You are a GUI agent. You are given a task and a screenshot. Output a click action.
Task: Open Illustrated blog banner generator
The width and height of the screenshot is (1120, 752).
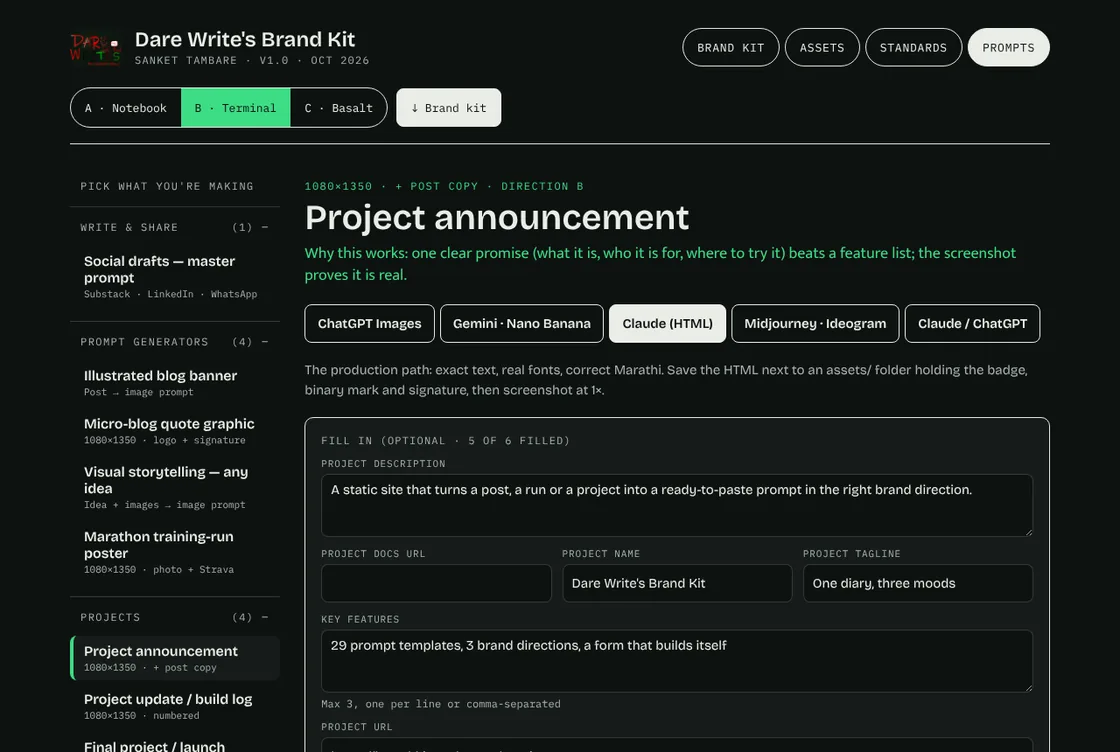[x=175, y=383]
